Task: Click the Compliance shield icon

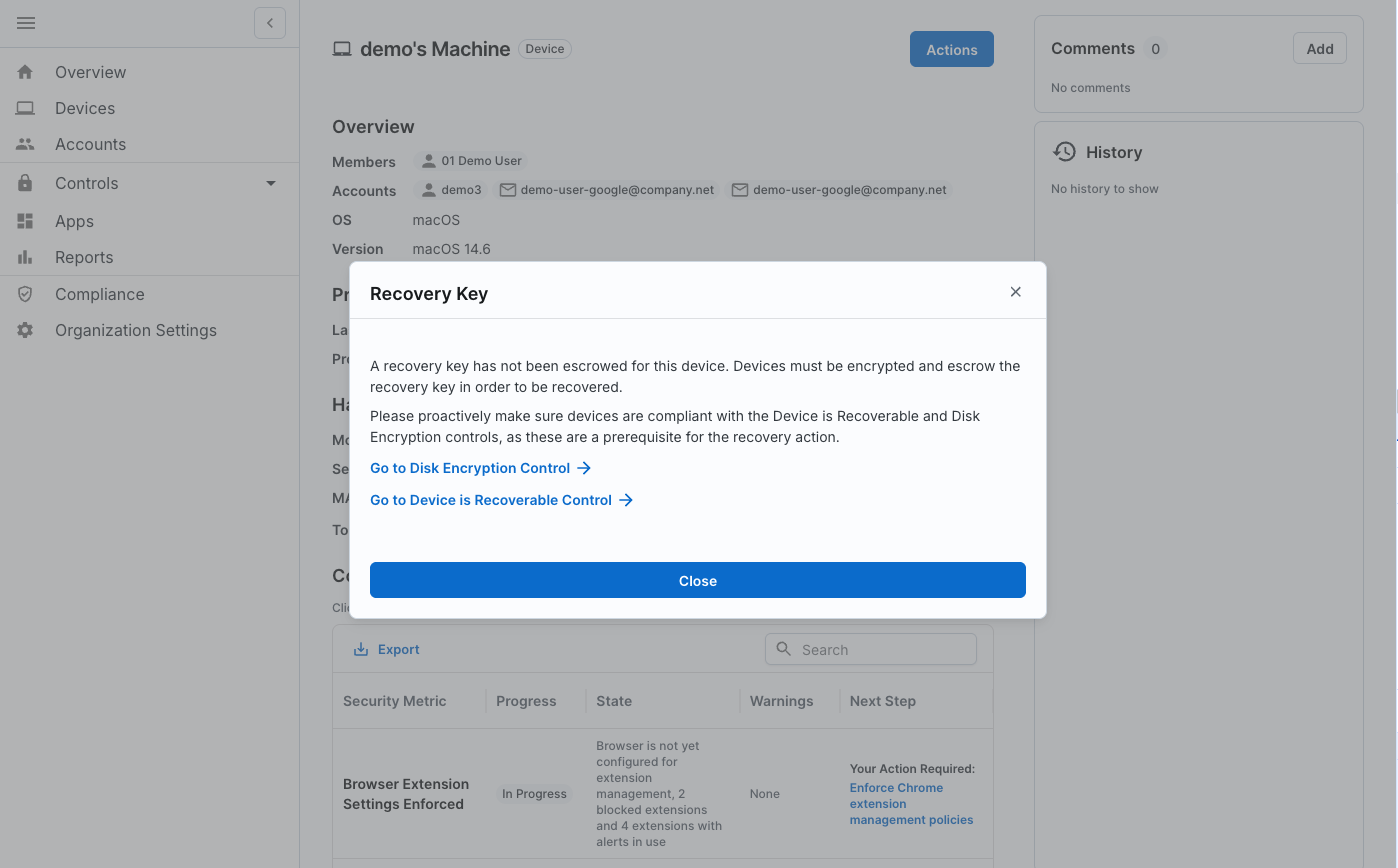Action: click(25, 294)
